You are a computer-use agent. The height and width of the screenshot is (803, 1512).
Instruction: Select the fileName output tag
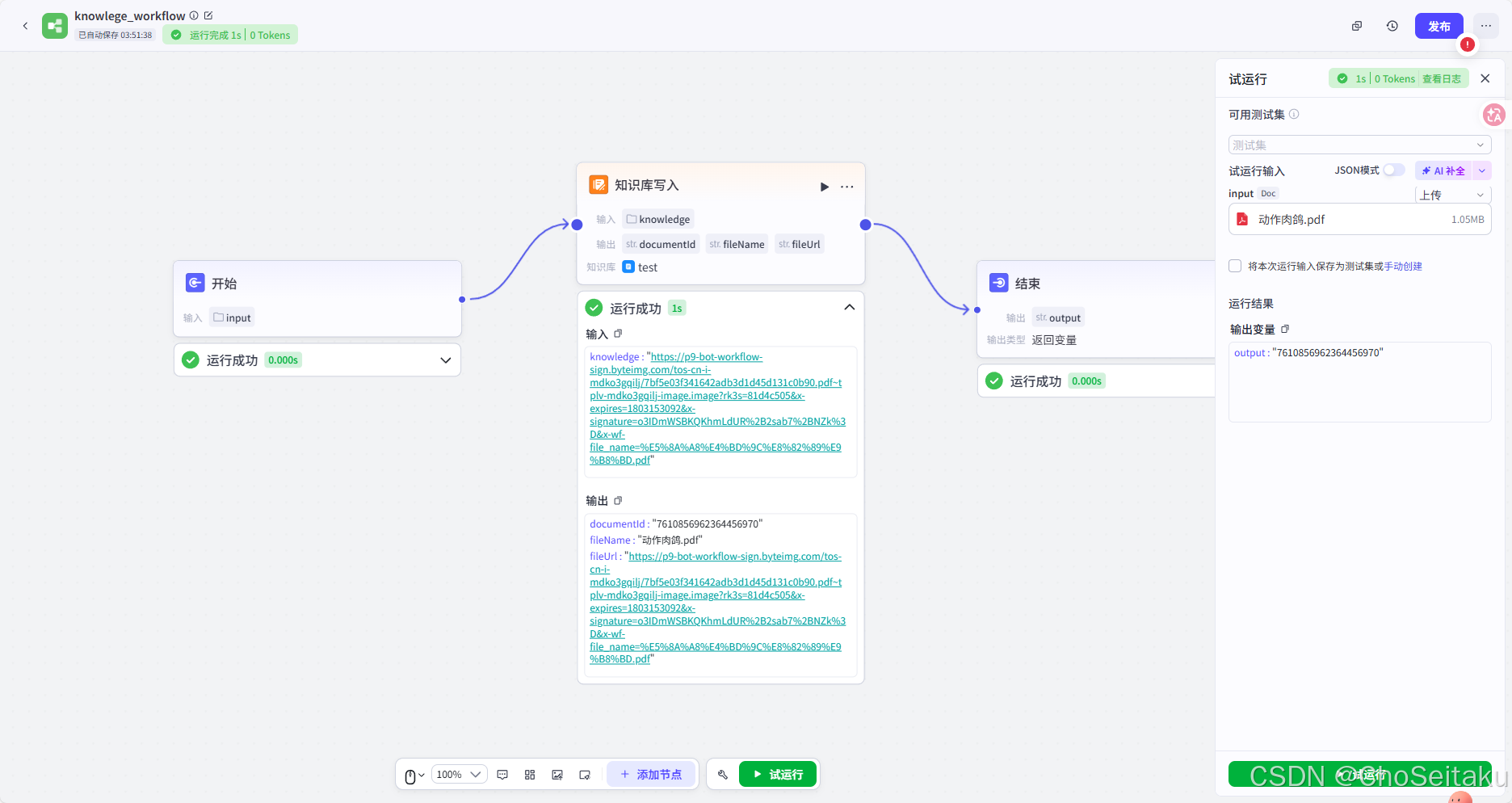(x=737, y=244)
